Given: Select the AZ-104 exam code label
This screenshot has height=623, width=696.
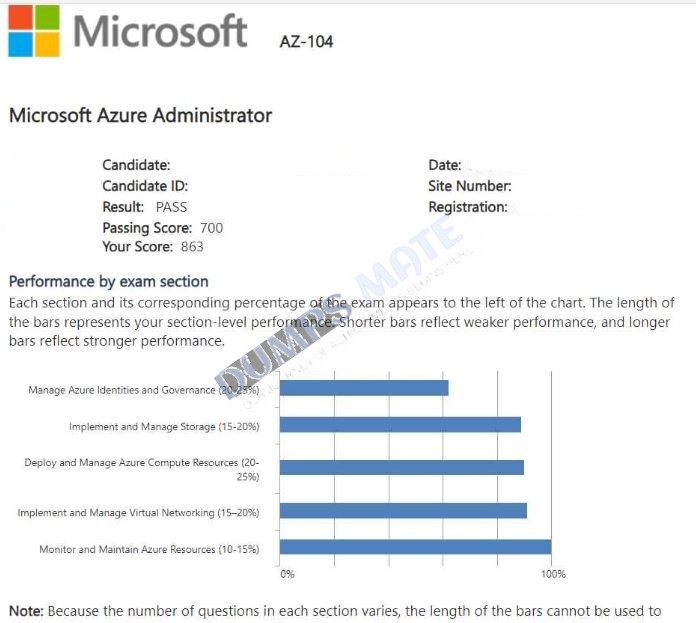Looking at the screenshot, I should click(306, 42).
